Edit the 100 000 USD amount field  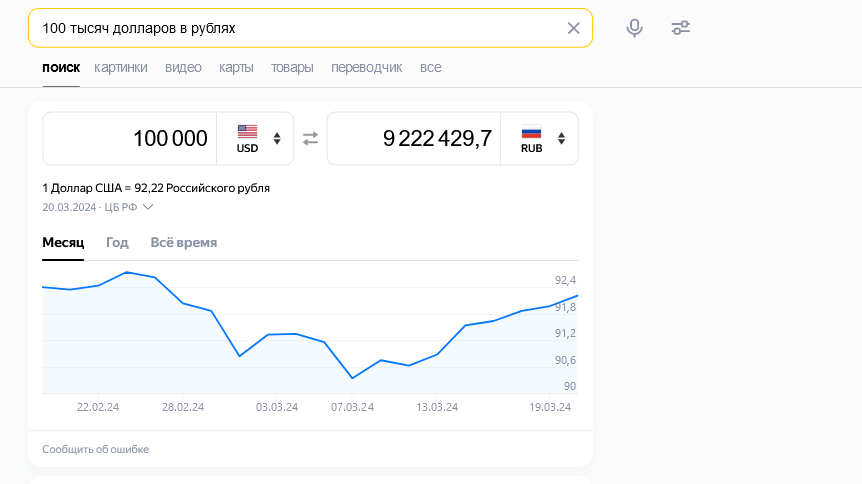click(130, 139)
